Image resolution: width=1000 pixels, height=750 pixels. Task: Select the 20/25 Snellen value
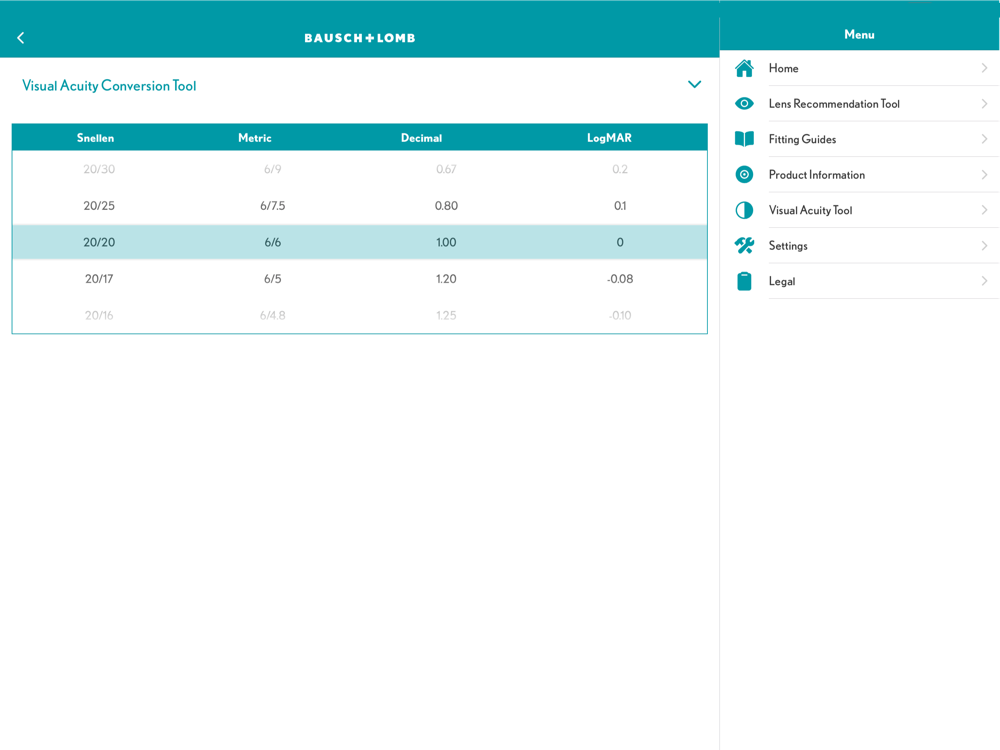pos(99,205)
